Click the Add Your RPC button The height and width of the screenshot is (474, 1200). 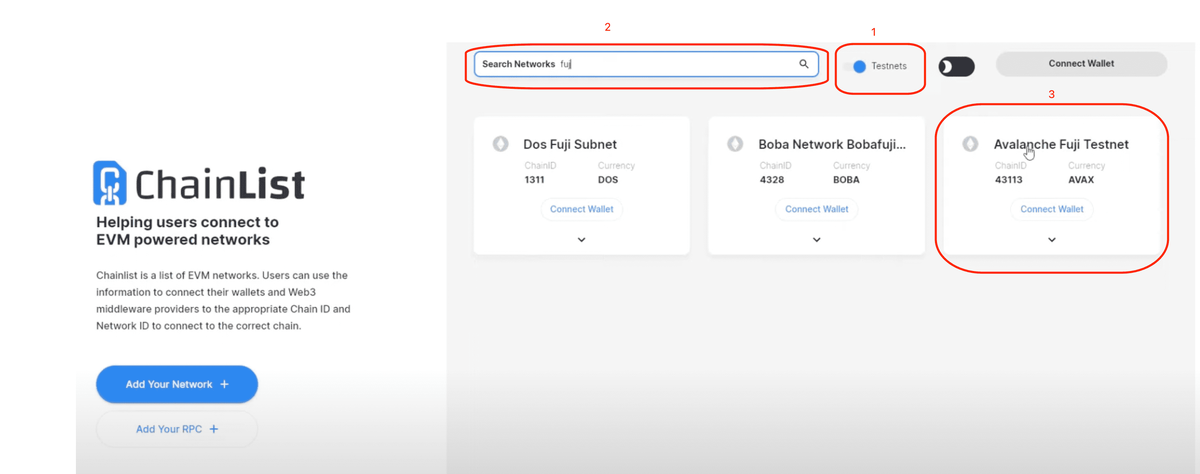(x=177, y=429)
